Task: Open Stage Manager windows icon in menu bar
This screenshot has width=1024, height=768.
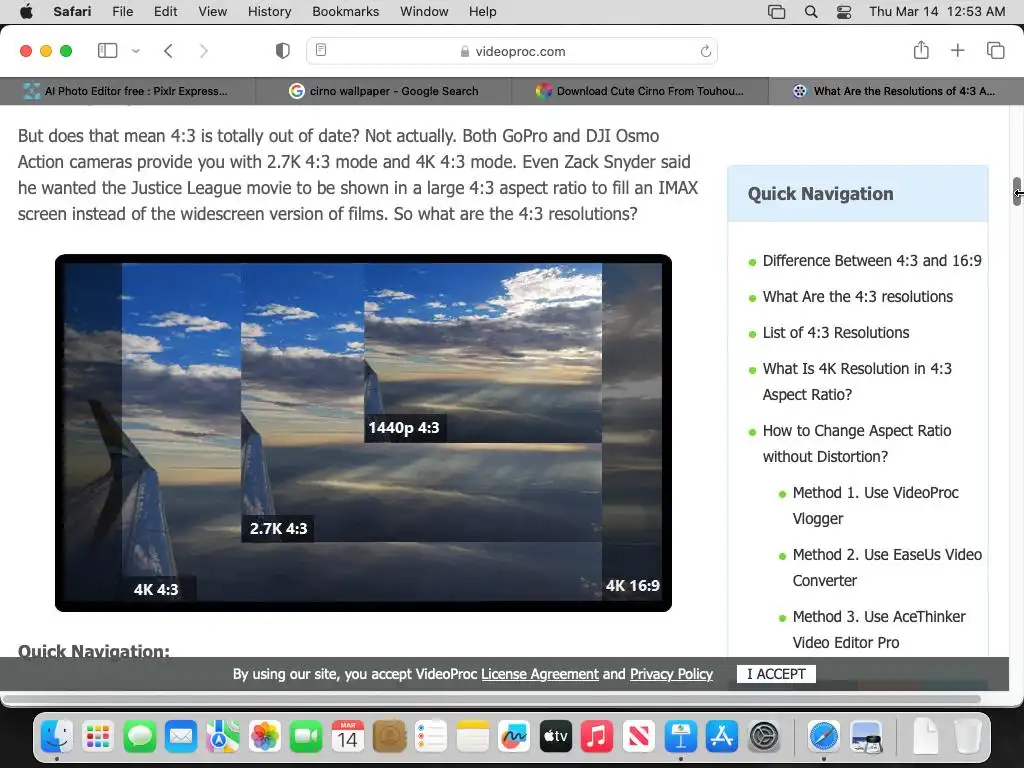Action: click(x=776, y=12)
